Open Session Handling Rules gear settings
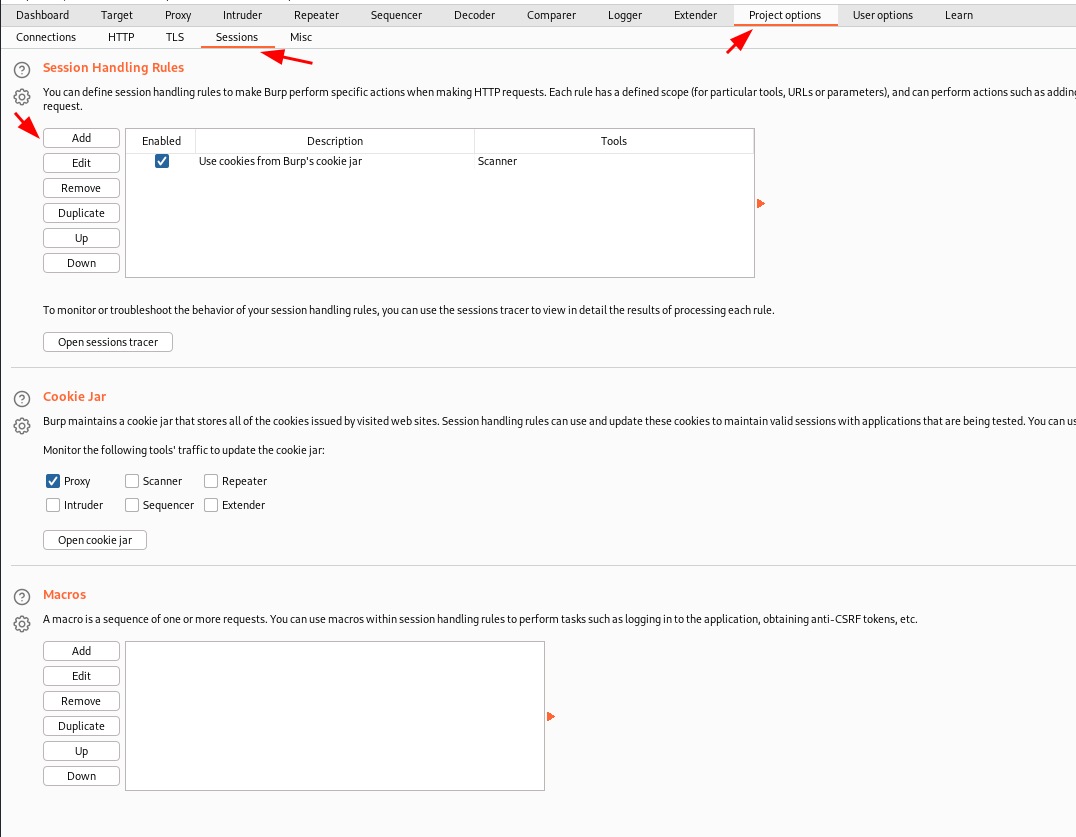Viewport: 1076px width, 837px height. [x=22, y=97]
